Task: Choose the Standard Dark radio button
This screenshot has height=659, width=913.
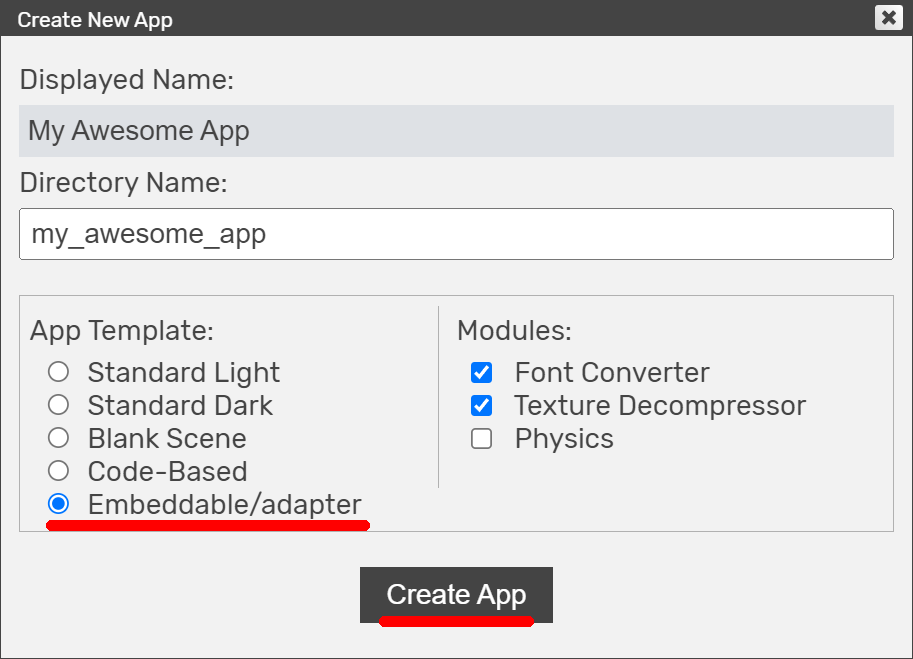Action: pos(58,405)
